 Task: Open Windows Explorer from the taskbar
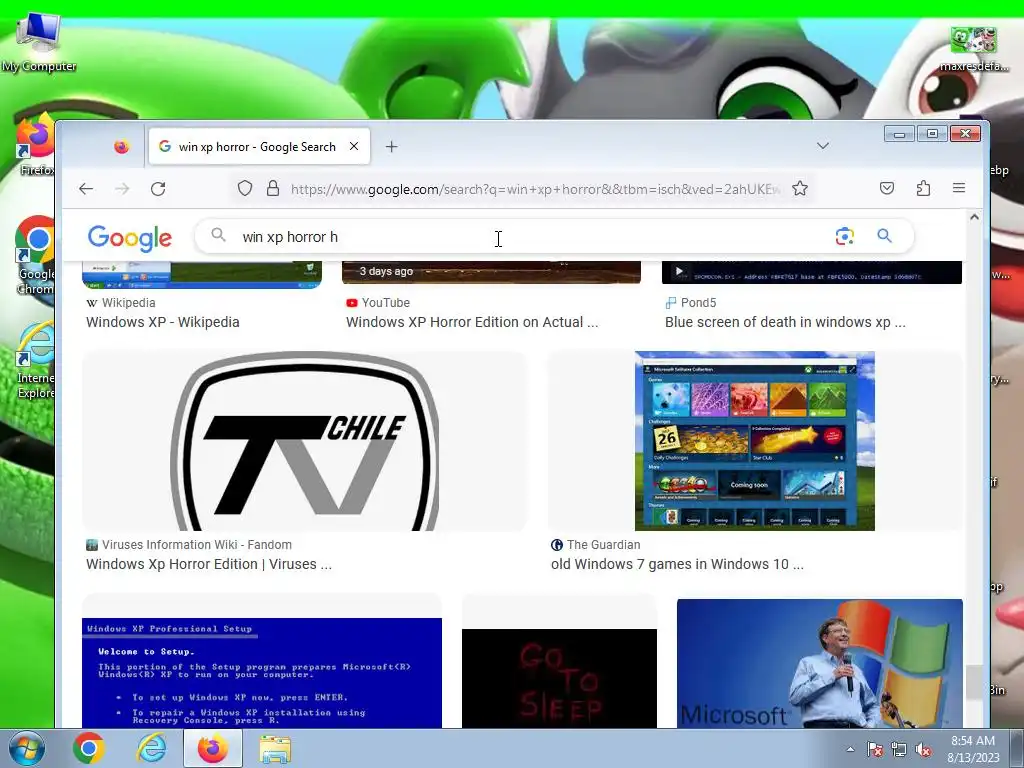pyautogui.click(x=275, y=748)
